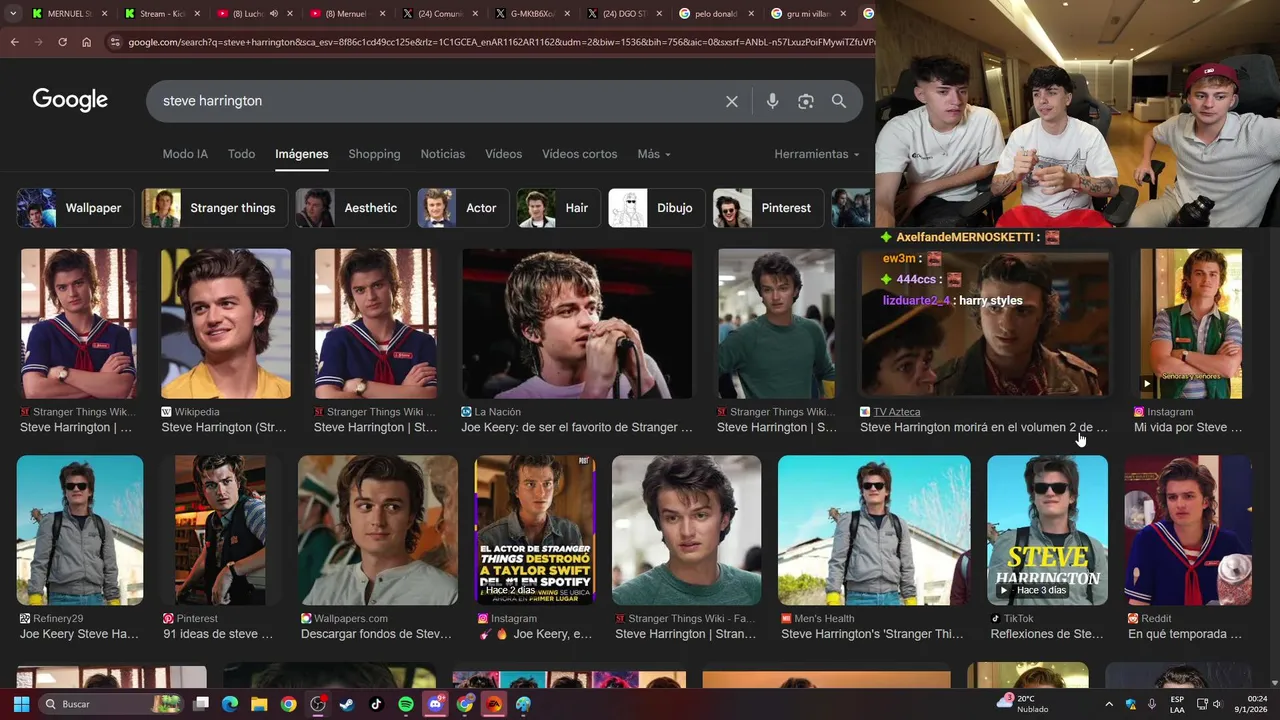This screenshot has width=1280, height=720.
Task: Show hidden system tray icons
Action: pos(1109,704)
